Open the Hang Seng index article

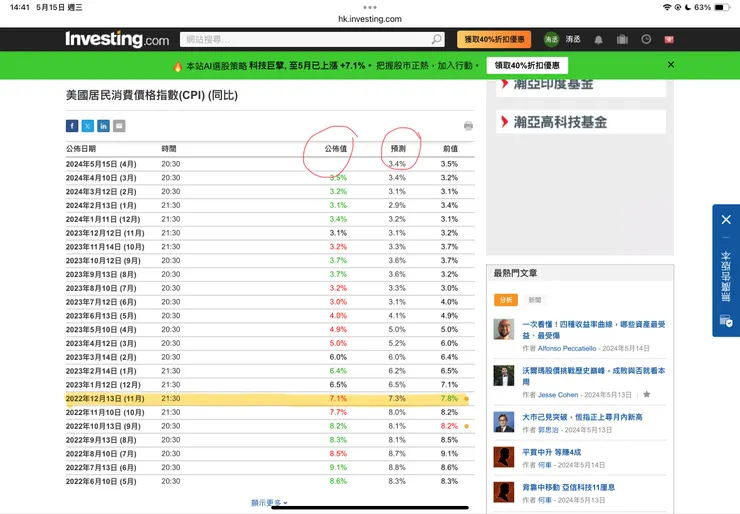click(x=582, y=417)
